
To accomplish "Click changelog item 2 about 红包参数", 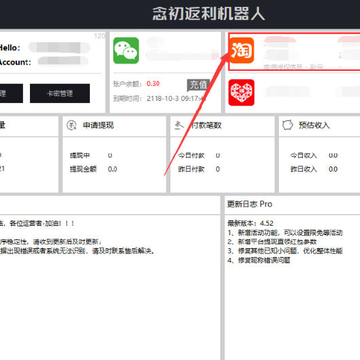I will [x=272, y=242].
